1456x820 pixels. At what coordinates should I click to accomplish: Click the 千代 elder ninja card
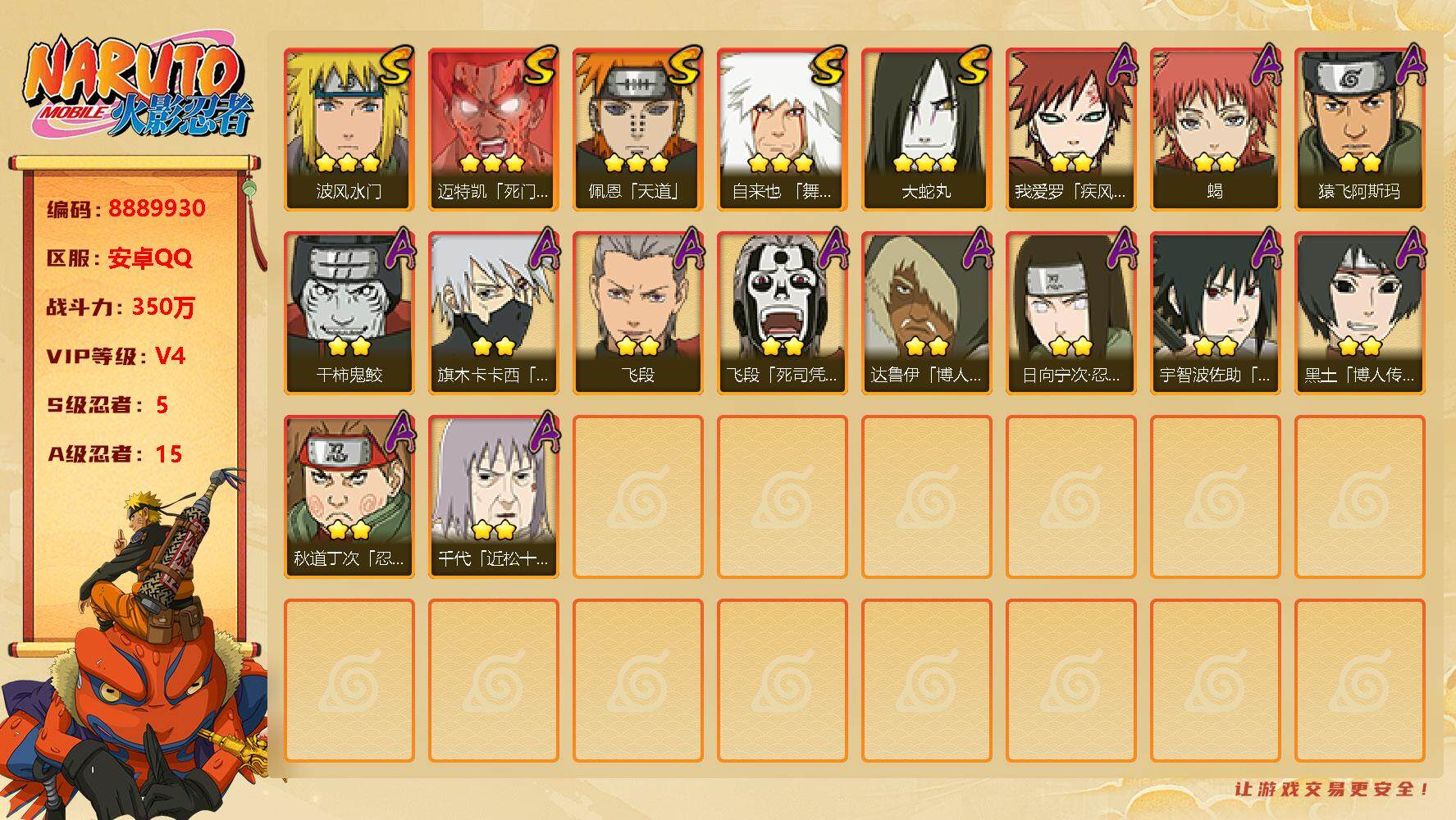pyautogui.click(x=494, y=497)
